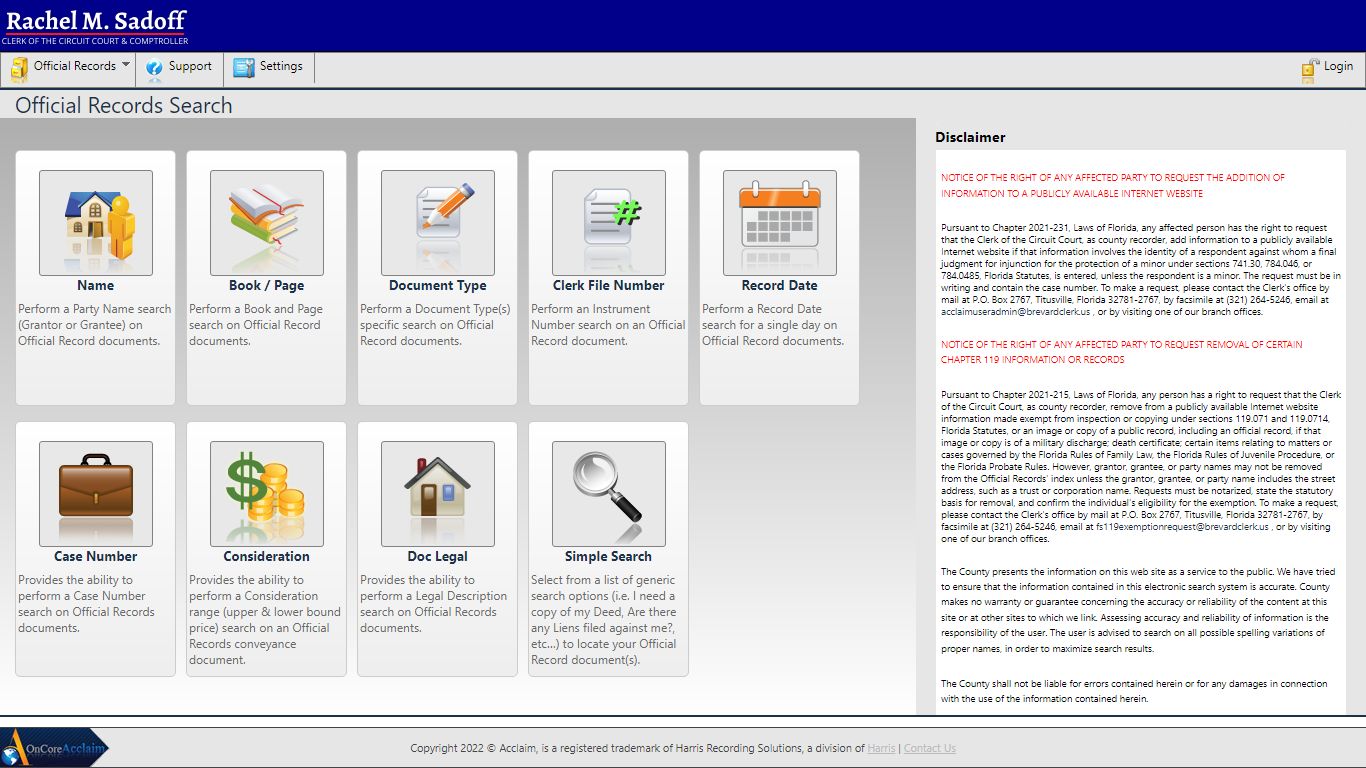
Task: Open the Document Type pencil icon
Action: (x=438, y=223)
